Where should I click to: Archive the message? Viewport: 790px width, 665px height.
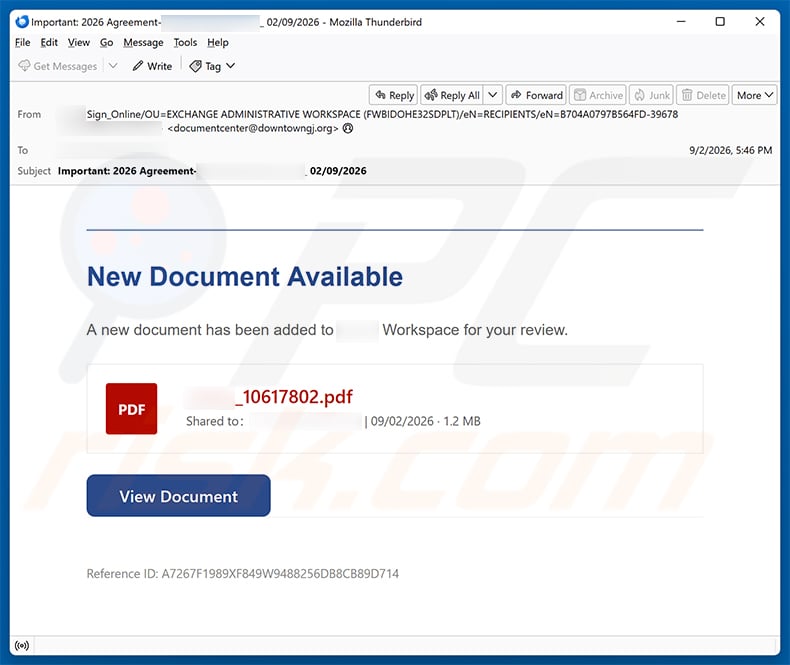[598, 95]
